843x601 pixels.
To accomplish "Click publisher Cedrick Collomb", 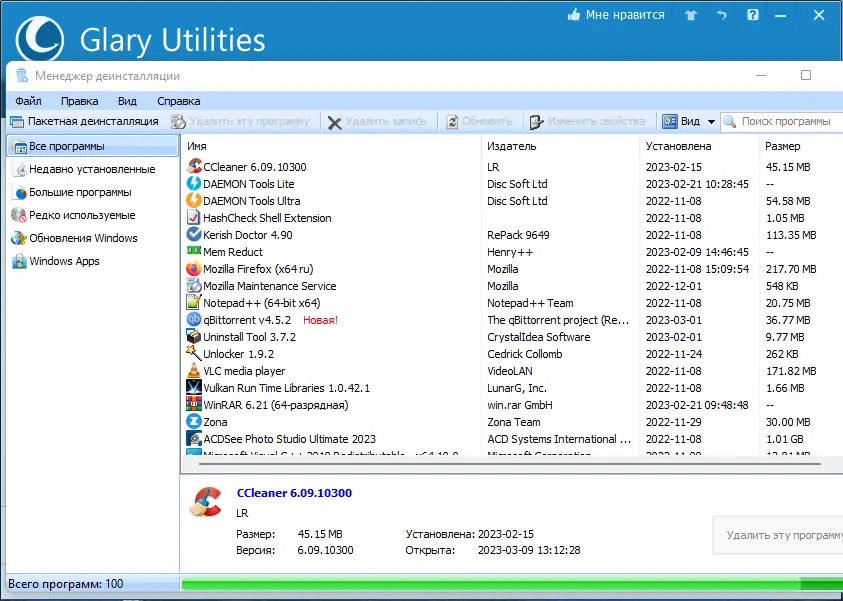I will (525, 354).
